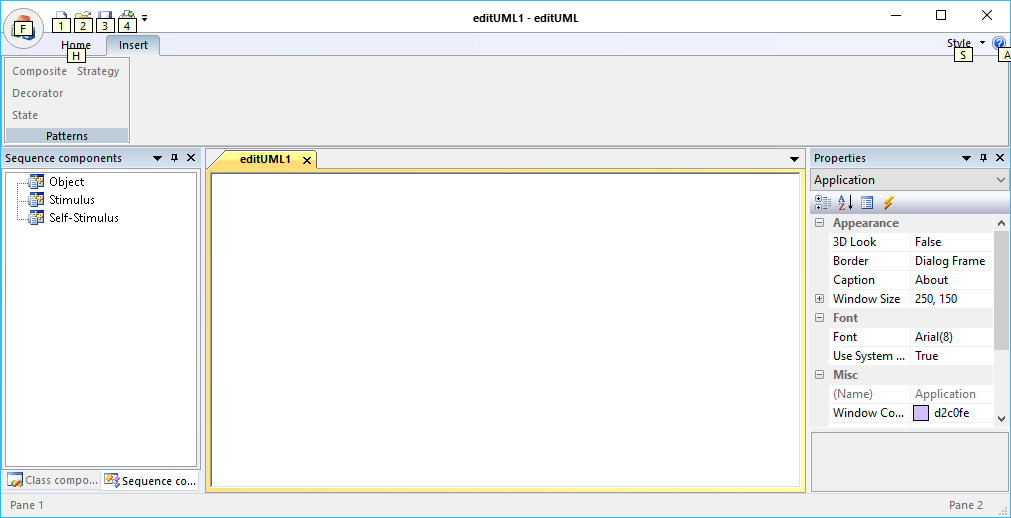Select the Object component icon in tree

pyautogui.click(x=37, y=182)
